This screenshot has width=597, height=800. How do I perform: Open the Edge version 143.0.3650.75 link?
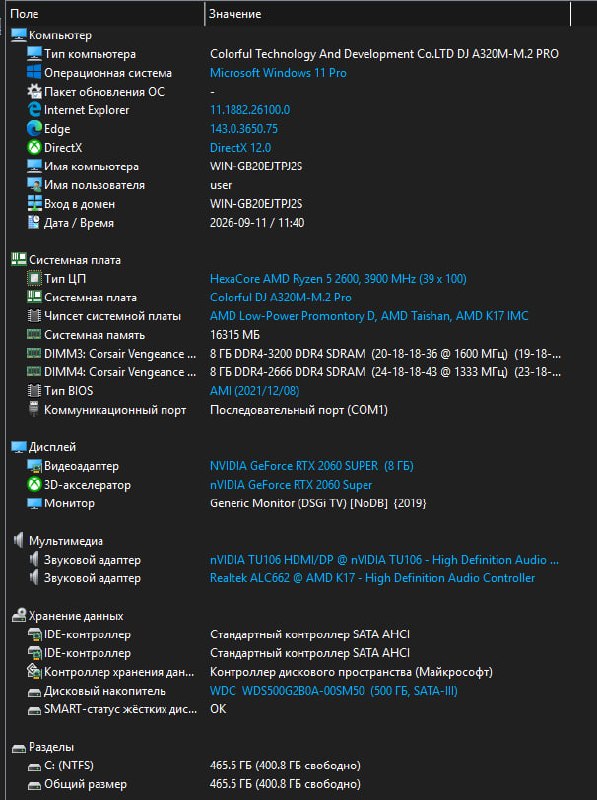coord(244,129)
